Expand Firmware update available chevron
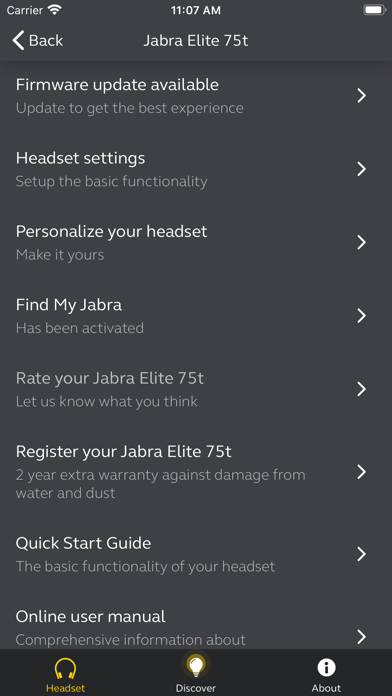 pos(362,95)
